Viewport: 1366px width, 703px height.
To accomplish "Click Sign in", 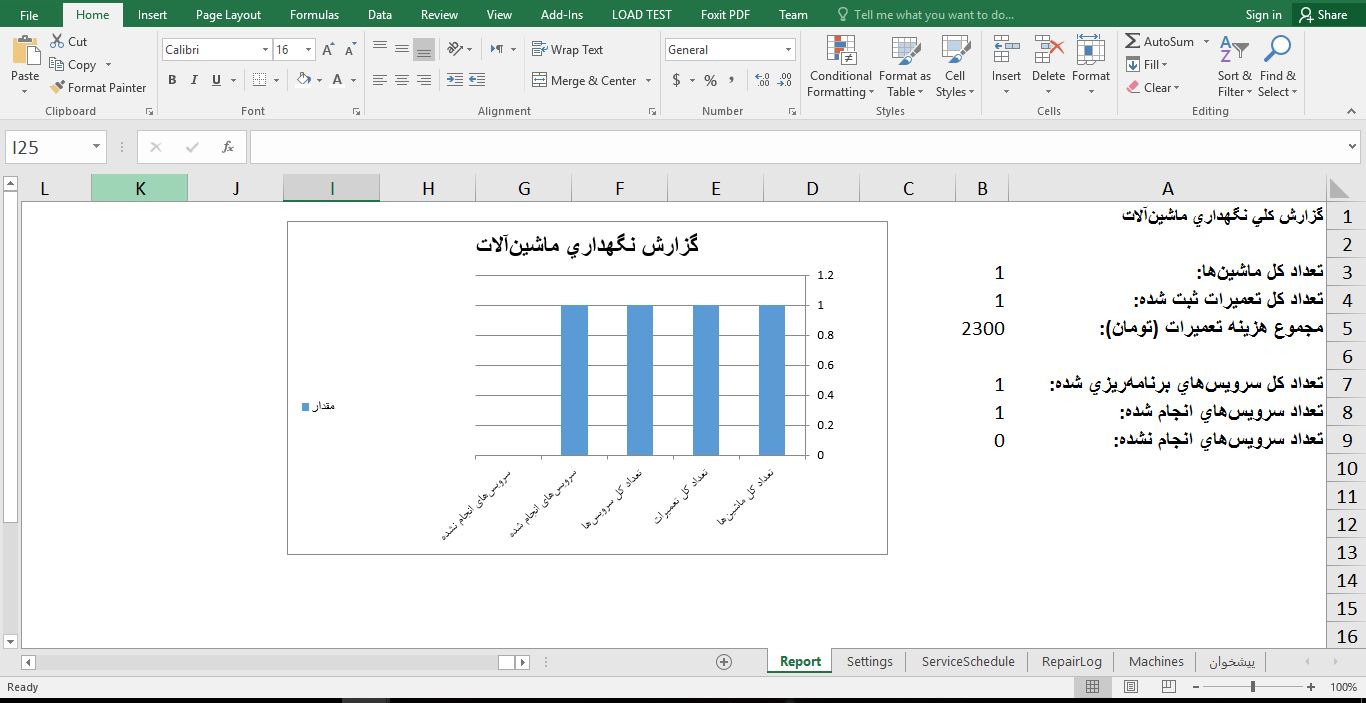I will (1263, 15).
